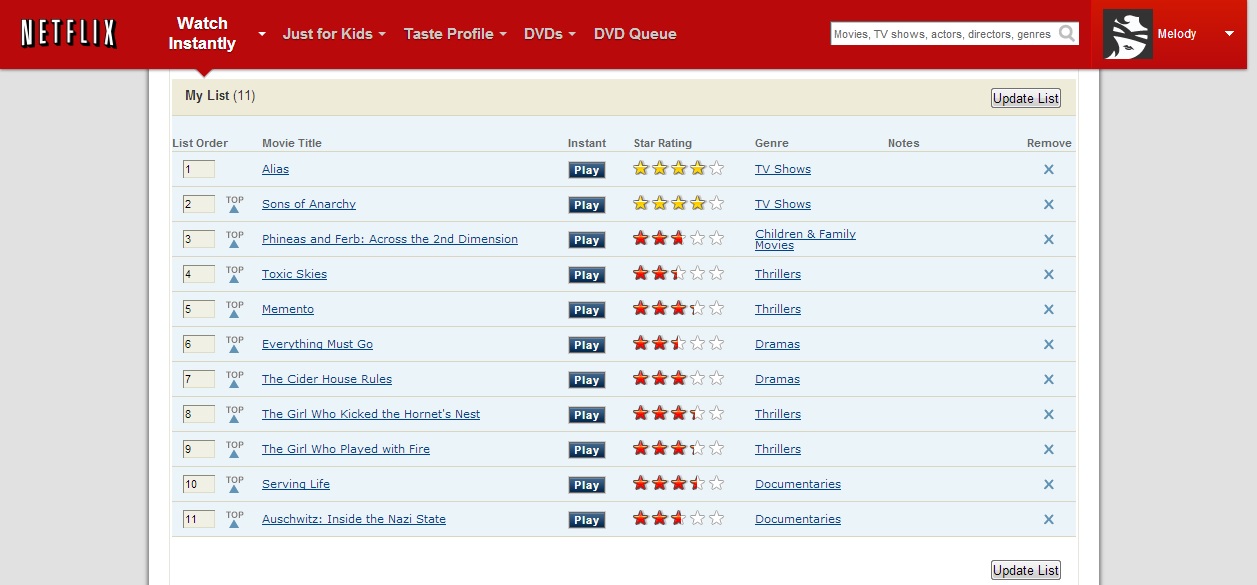Viewport: 1257px width, 585px height.
Task: Click the TOP arrow for Serving Life
Action: tap(235, 484)
